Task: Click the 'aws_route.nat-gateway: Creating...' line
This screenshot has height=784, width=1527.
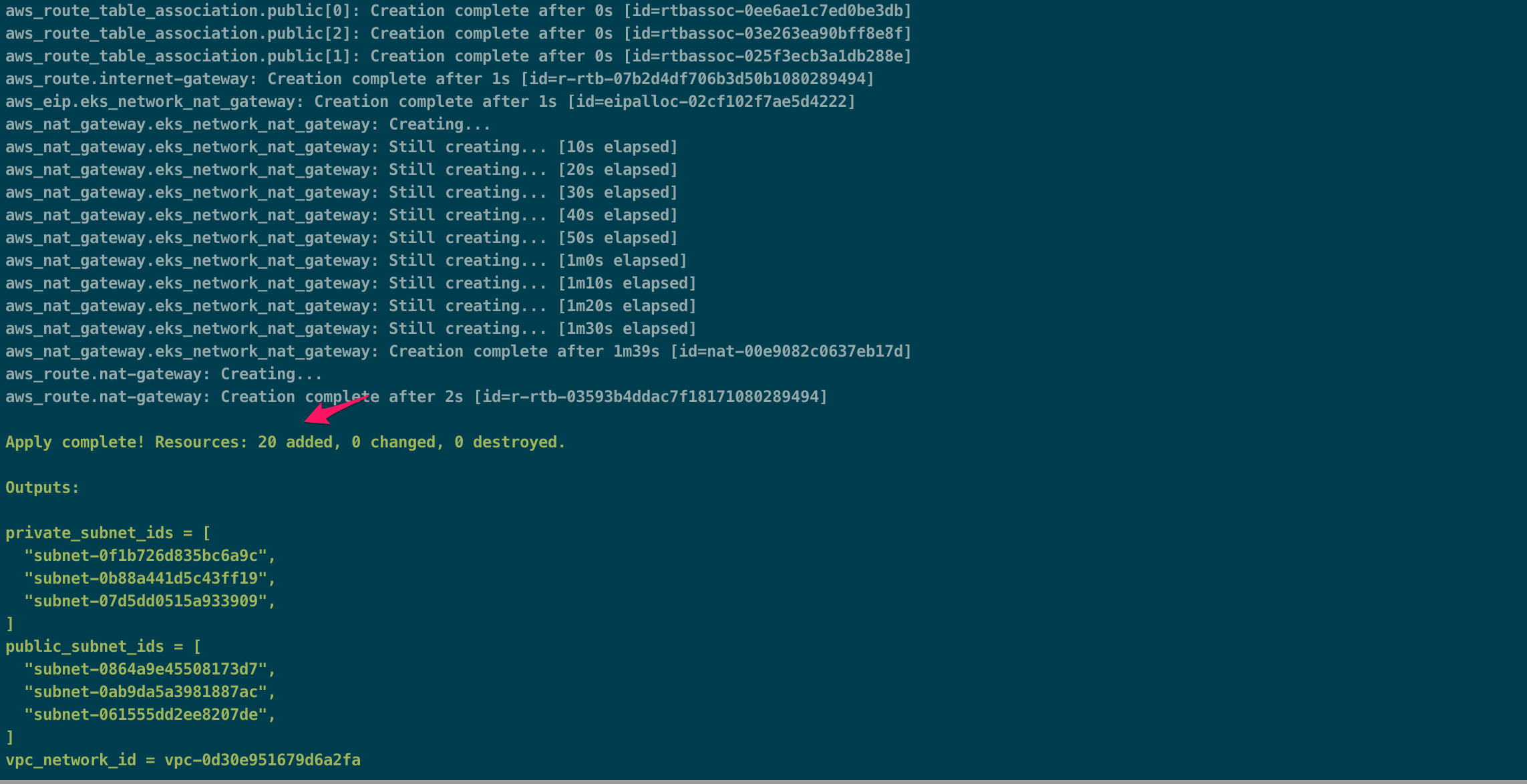Action: [x=164, y=374]
